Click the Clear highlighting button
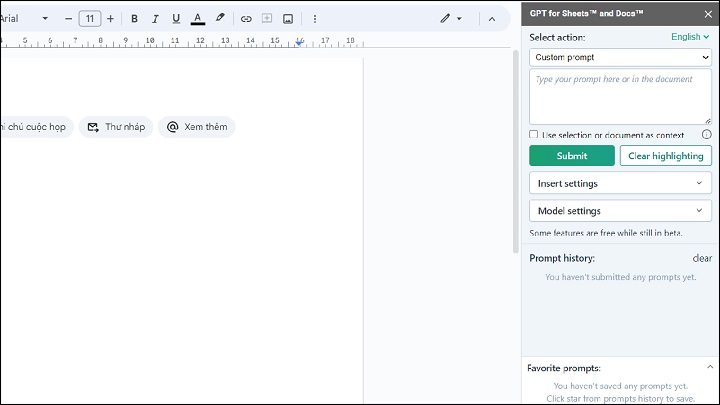720x405 pixels. coord(666,156)
